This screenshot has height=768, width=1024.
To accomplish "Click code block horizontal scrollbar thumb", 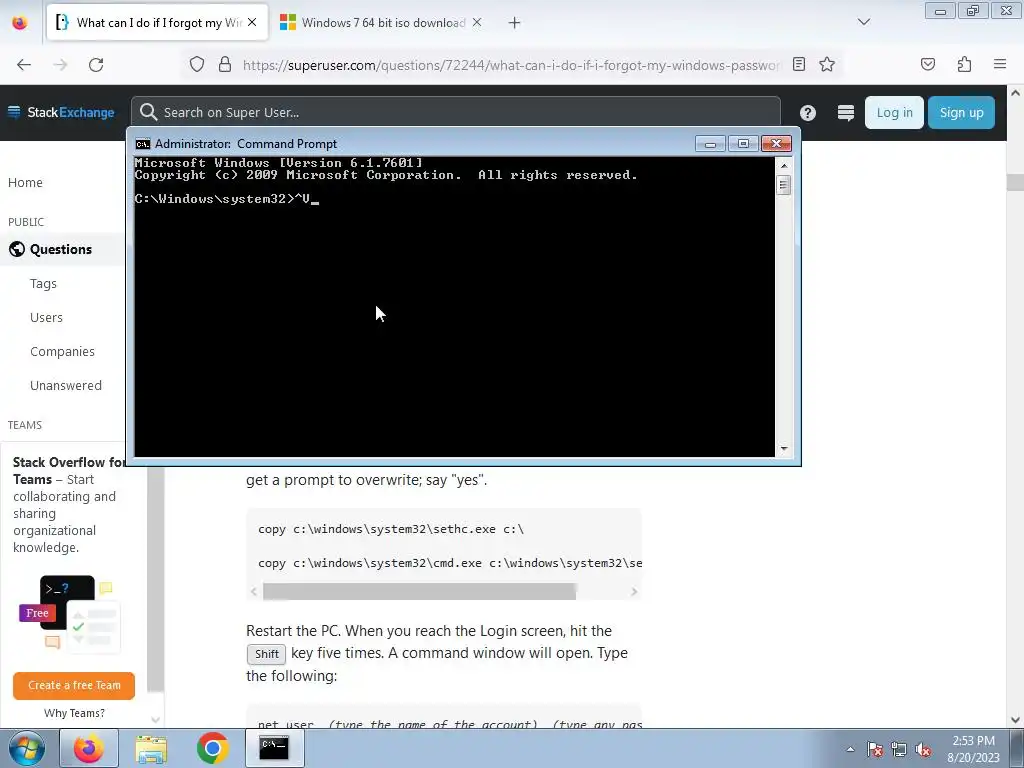I will tap(419, 591).
